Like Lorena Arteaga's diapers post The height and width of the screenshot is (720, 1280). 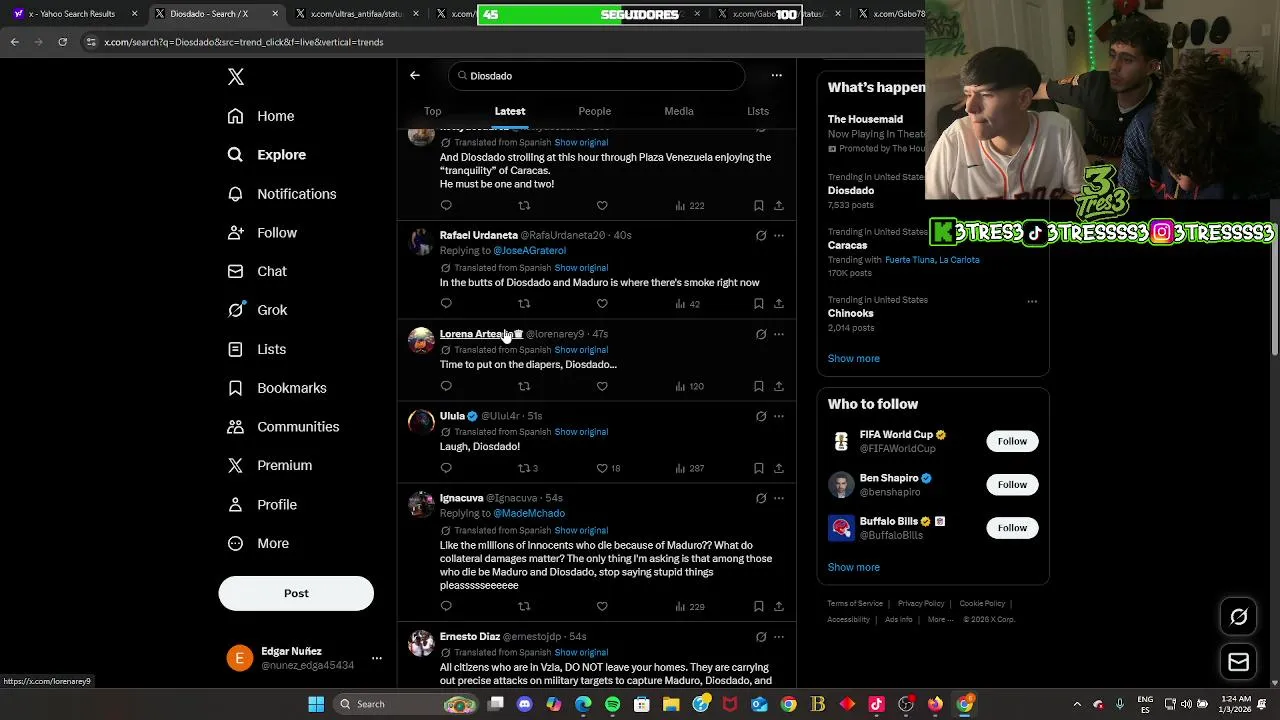click(602, 386)
